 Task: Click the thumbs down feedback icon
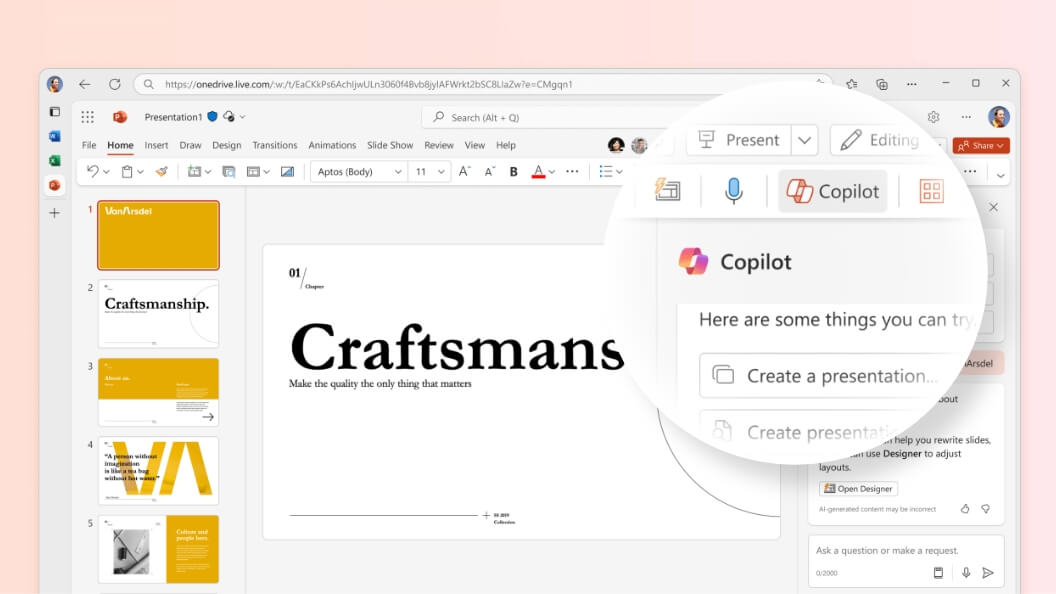pyautogui.click(x=986, y=509)
